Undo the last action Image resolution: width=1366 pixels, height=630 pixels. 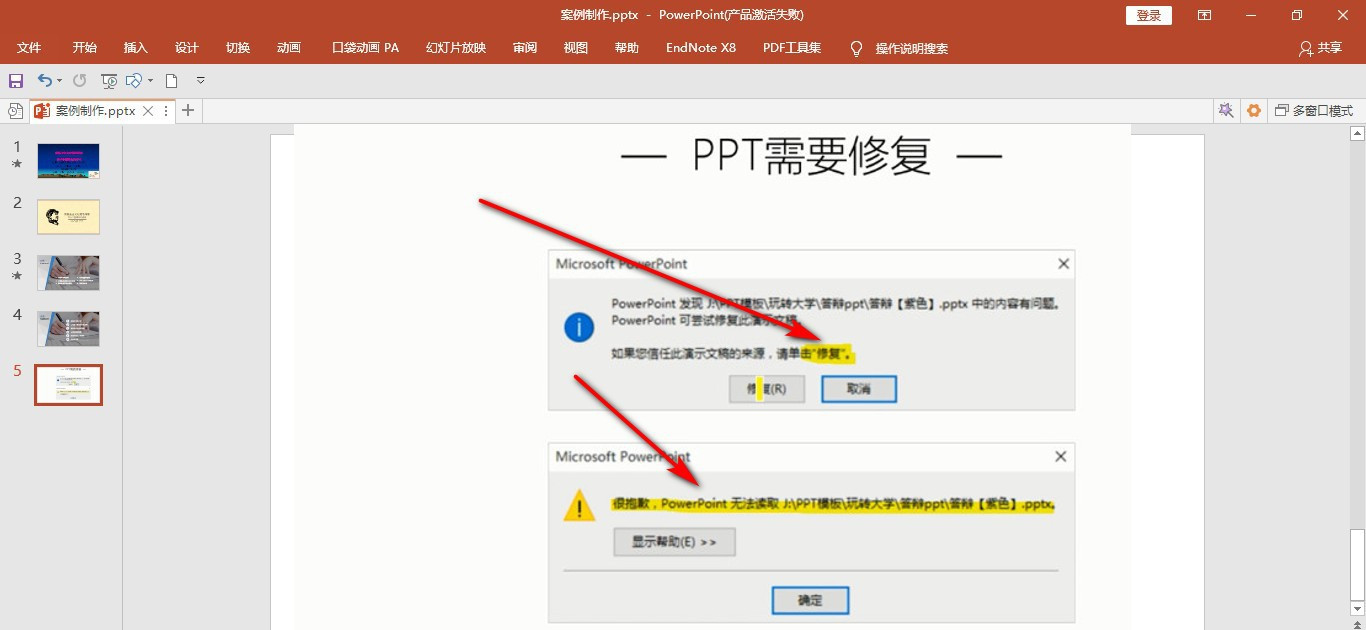point(46,80)
